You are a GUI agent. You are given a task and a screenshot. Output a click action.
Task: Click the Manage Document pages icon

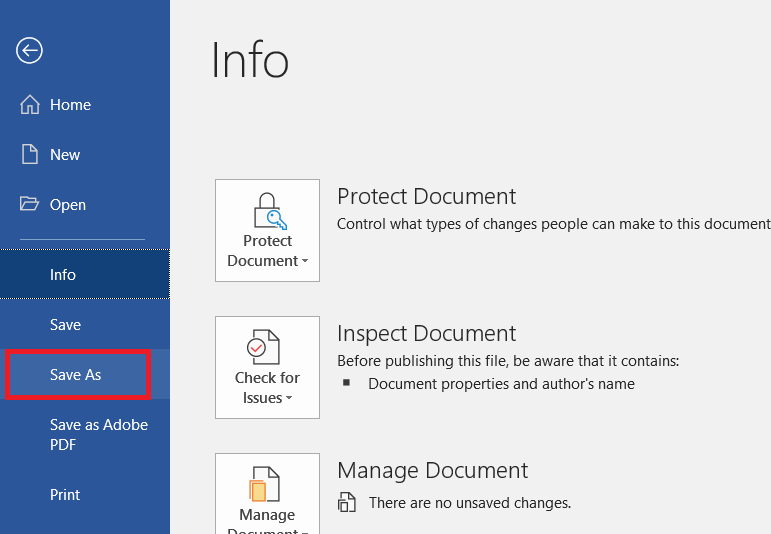(x=264, y=484)
